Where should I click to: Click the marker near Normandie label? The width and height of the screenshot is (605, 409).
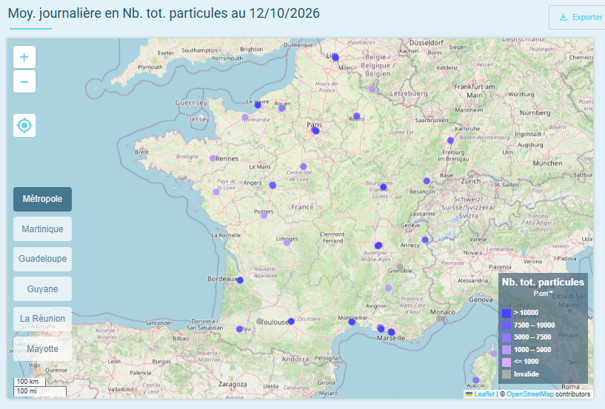245,117
